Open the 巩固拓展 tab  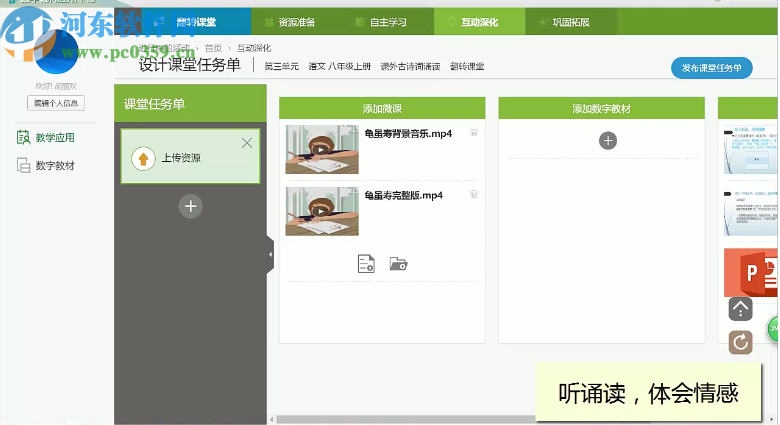click(571, 22)
